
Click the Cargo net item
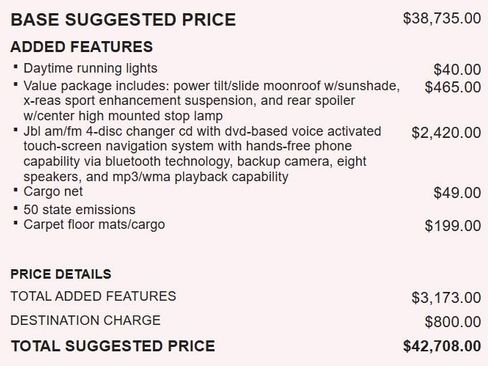(x=53, y=192)
